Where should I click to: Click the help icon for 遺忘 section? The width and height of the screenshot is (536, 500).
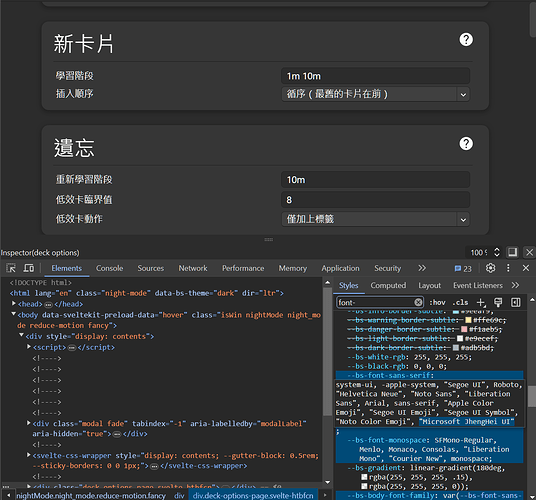(466, 144)
